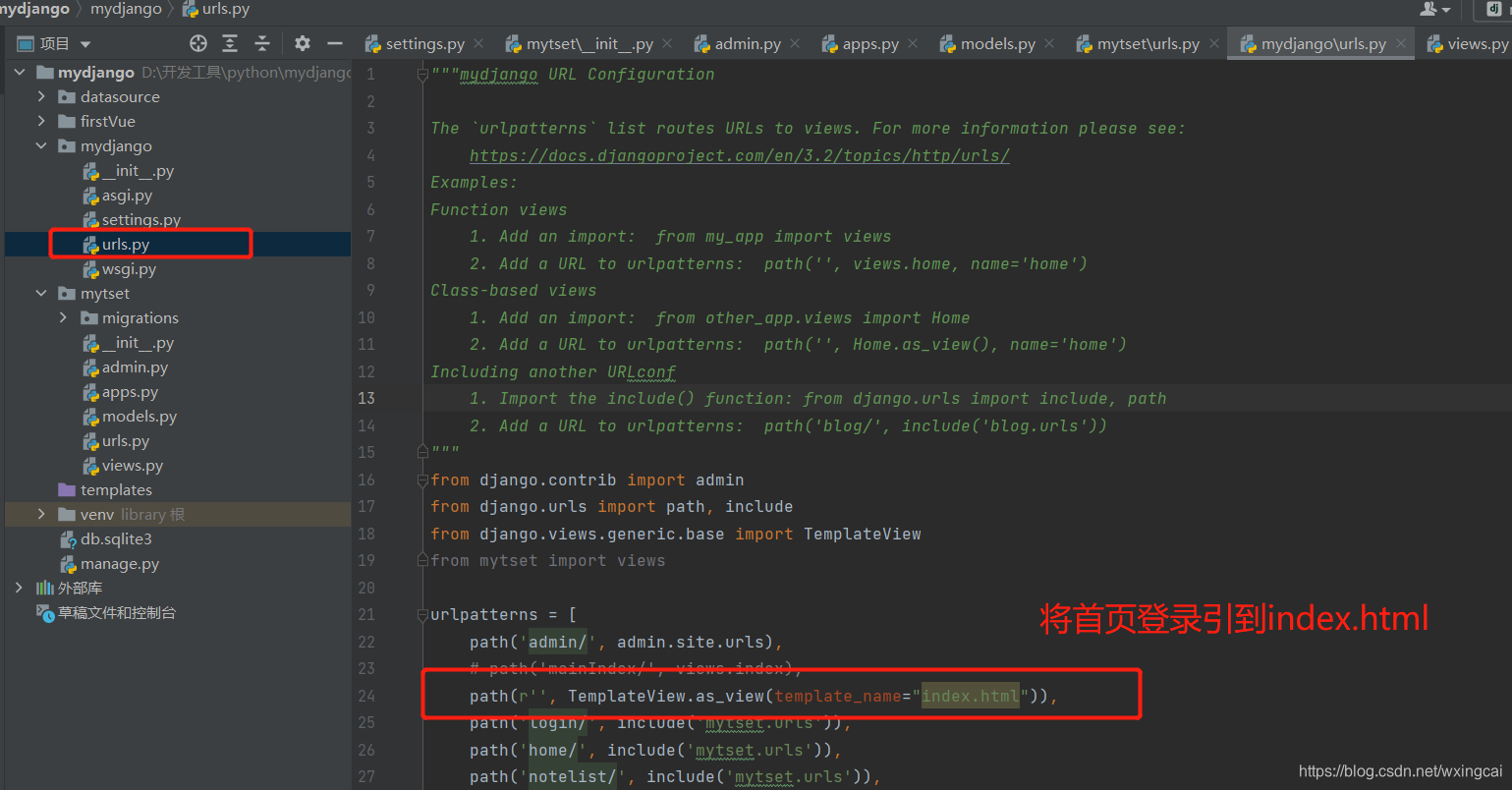This screenshot has height=790, width=1512.
Task: Select the locate file crosshair icon
Action: pyautogui.click(x=197, y=43)
